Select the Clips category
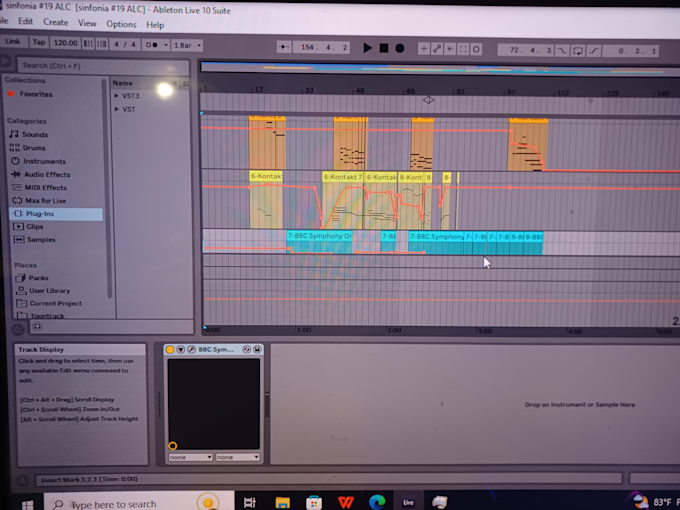The width and height of the screenshot is (680, 510). pos(34,226)
